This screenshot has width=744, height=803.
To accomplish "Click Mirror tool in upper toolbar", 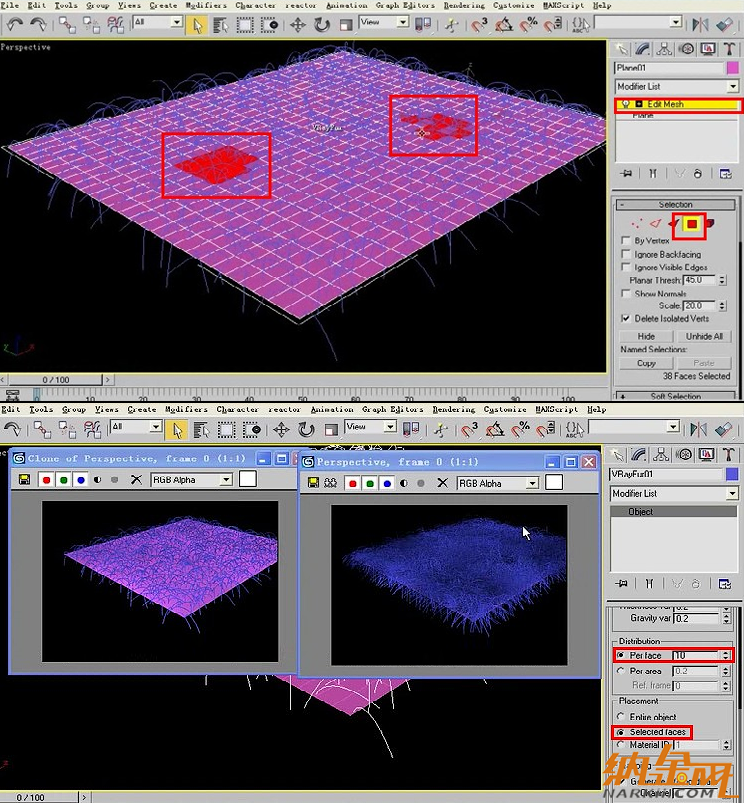I will 700,25.
